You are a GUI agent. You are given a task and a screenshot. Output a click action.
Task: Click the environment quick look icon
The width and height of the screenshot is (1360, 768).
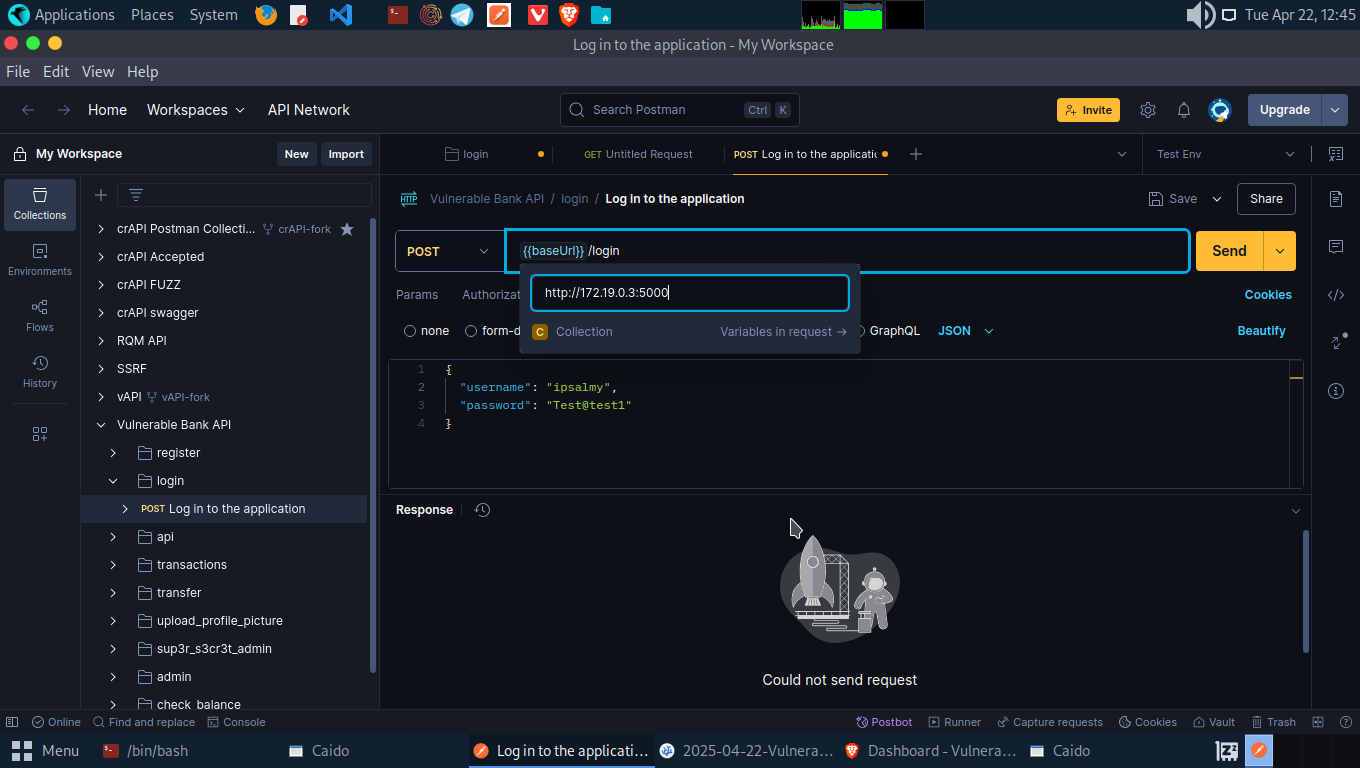1336,154
